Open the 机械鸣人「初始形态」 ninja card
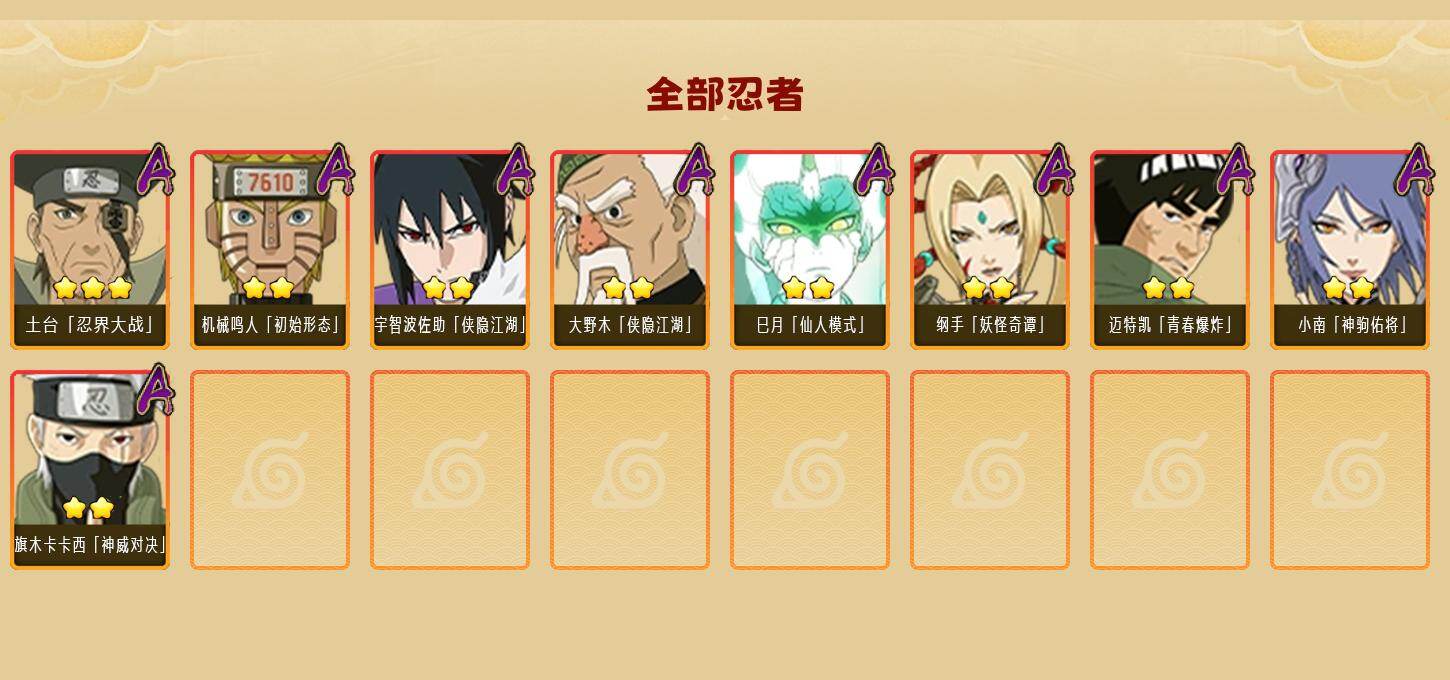The height and width of the screenshot is (680, 1450). (x=270, y=250)
